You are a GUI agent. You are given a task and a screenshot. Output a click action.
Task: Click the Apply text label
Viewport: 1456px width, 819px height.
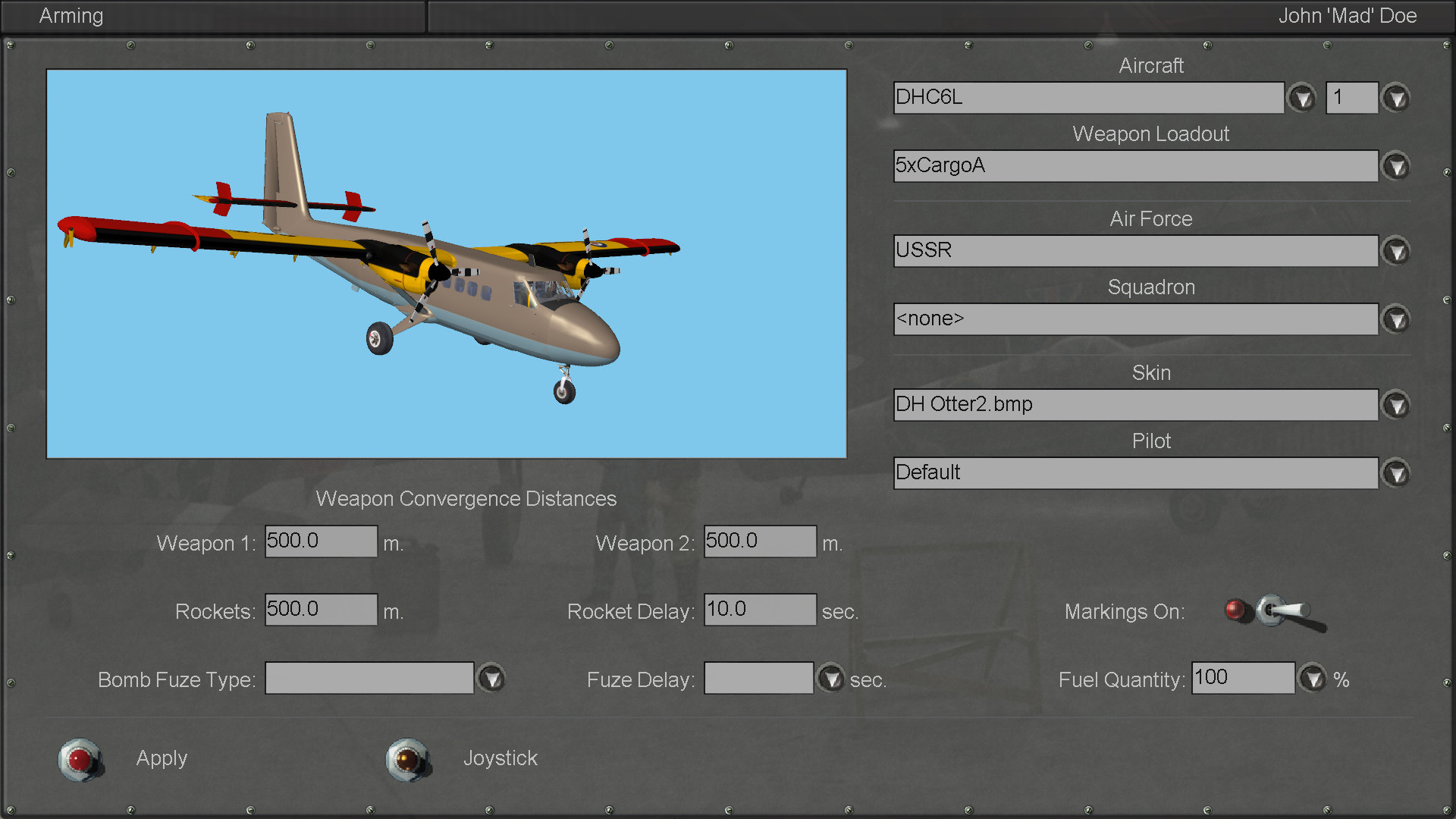[162, 758]
